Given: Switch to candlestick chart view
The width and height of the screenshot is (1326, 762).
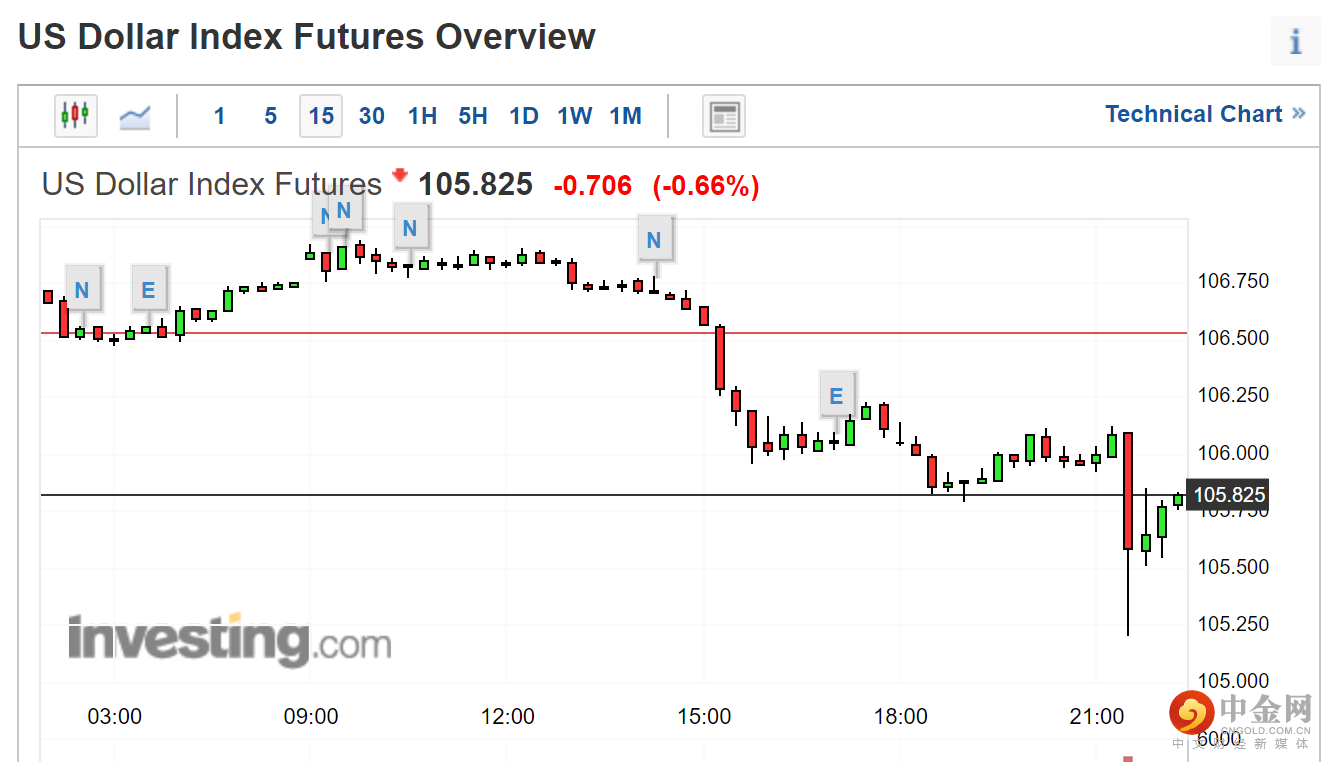Looking at the screenshot, I should click(x=75, y=116).
